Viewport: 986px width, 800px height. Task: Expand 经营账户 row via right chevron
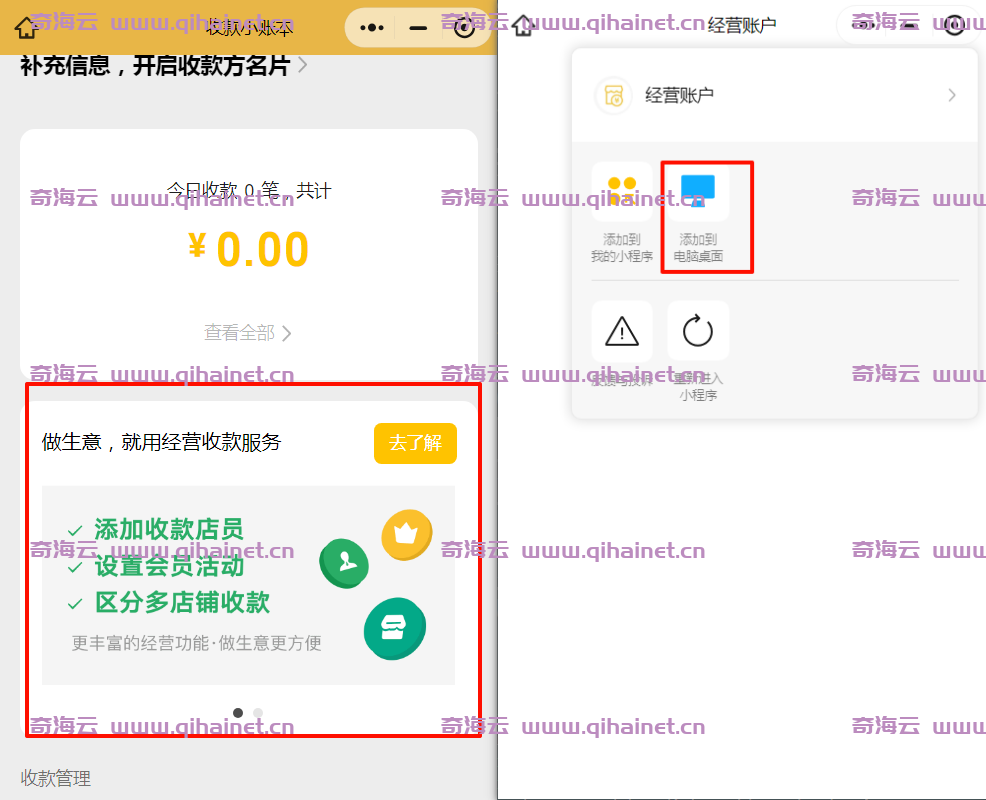[951, 96]
